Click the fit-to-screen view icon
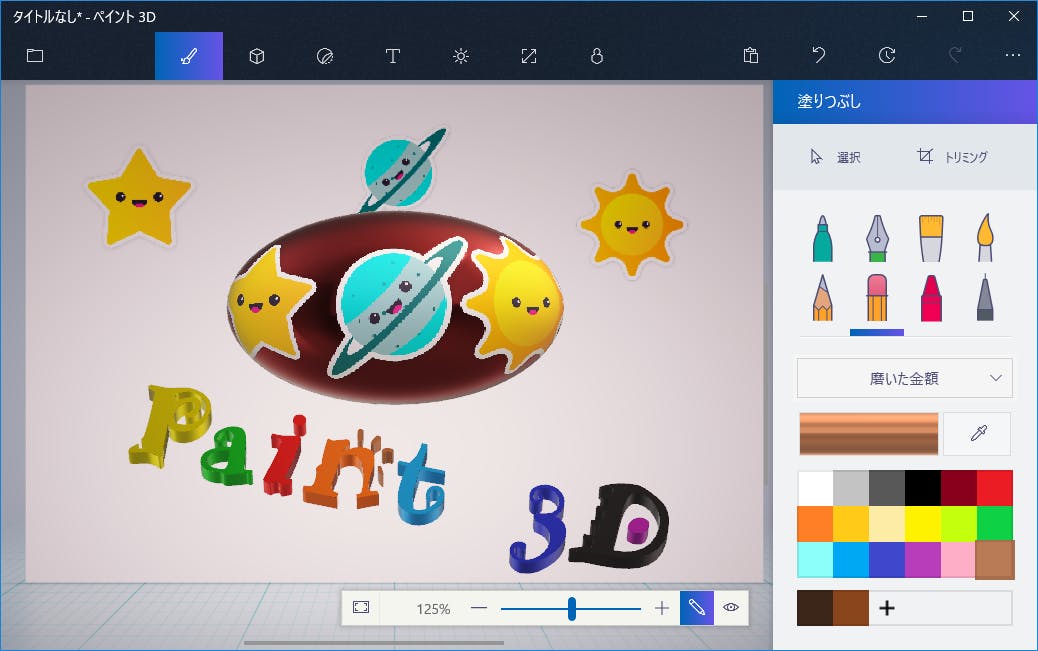This screenshot has width=1038, height=651. pos(361,607)
